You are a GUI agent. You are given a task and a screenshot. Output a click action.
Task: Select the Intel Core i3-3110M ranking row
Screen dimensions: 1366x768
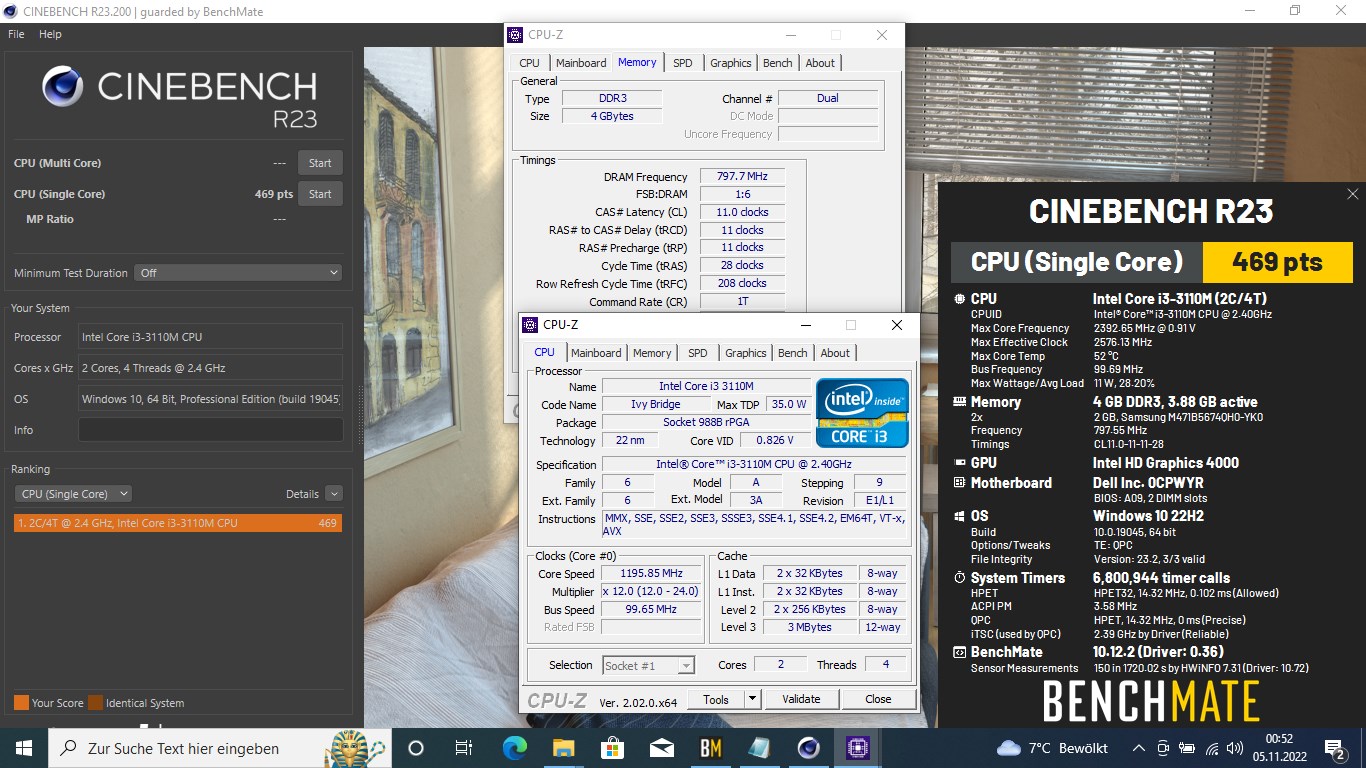(x=178, y=523)
